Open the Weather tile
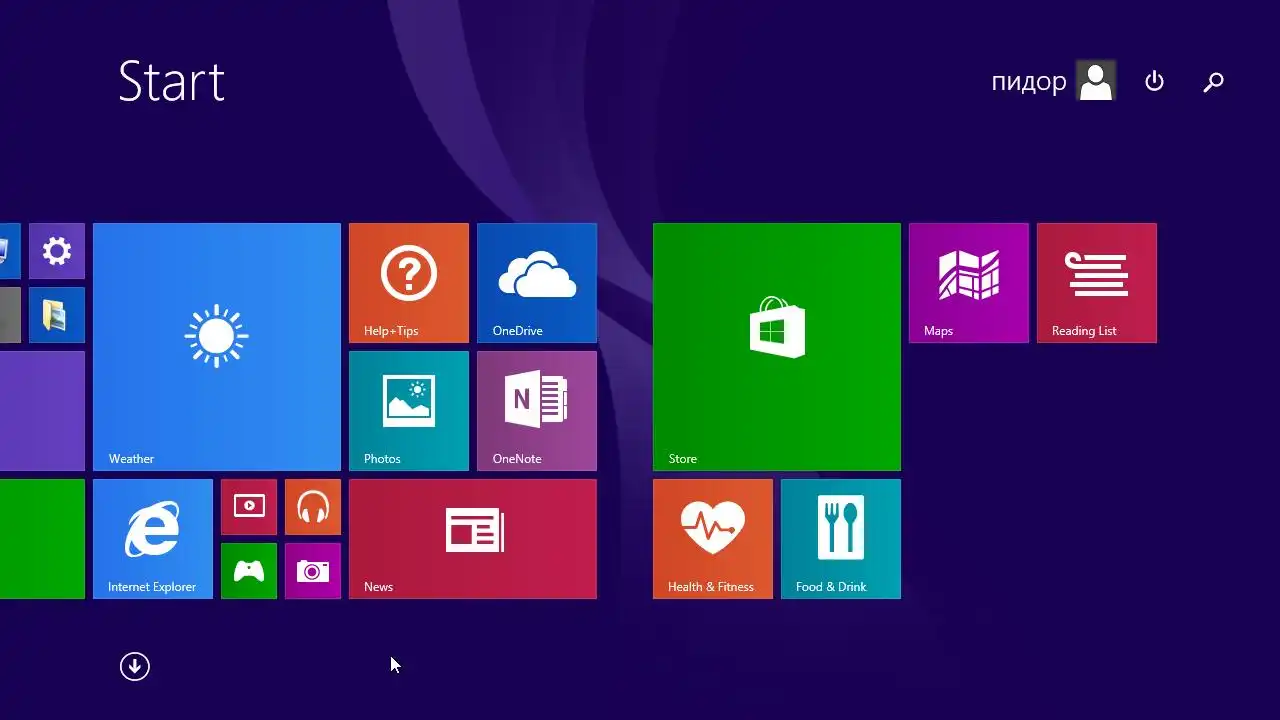The width and height of the screenshot is (1280, 720). click(217, 347)
